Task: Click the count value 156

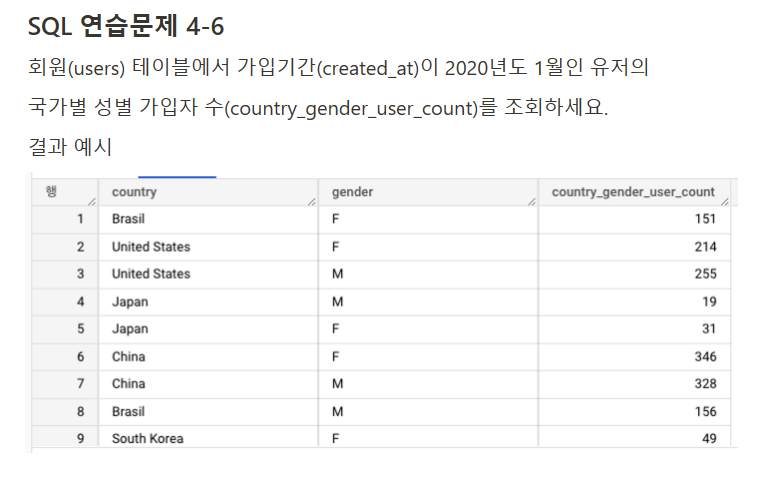Action: point(705,411)
